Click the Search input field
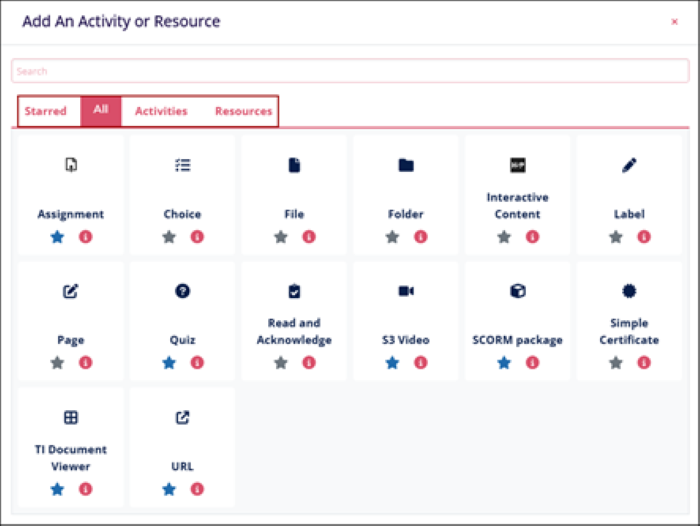Screen dimensions: 700x526 (350, 71)
